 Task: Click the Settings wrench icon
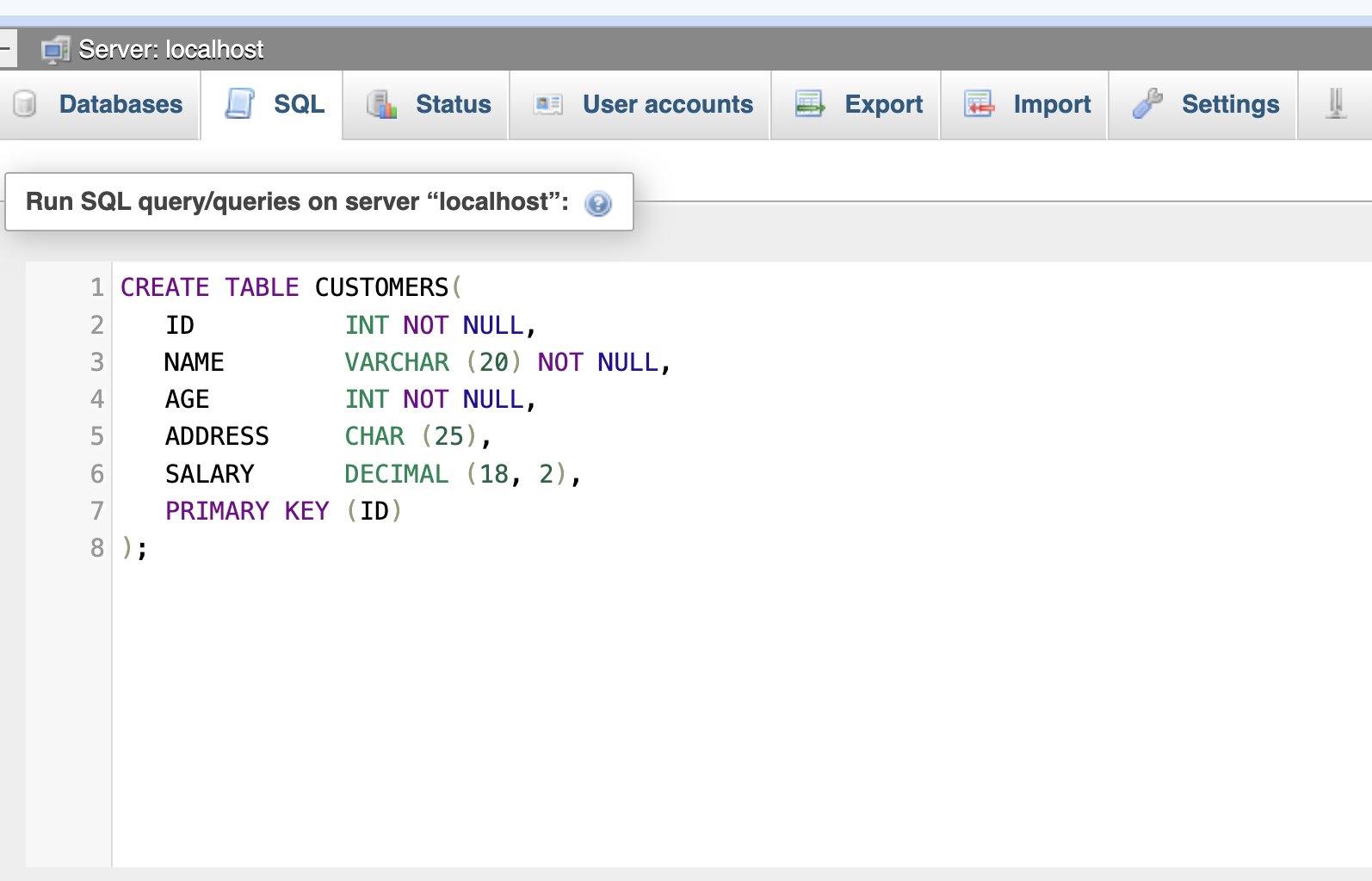point(1147,103)
